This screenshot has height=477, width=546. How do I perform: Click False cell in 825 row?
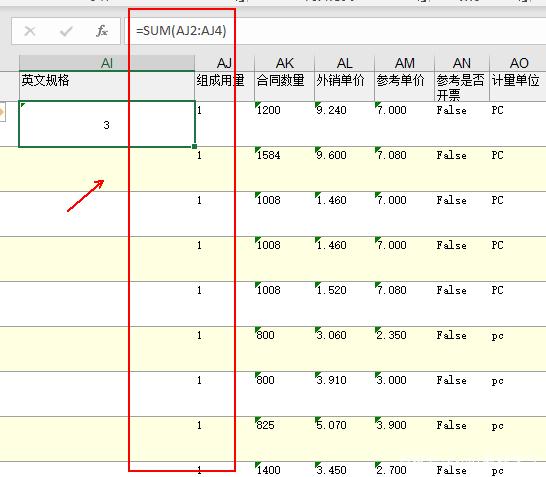(x=462, y=439)
